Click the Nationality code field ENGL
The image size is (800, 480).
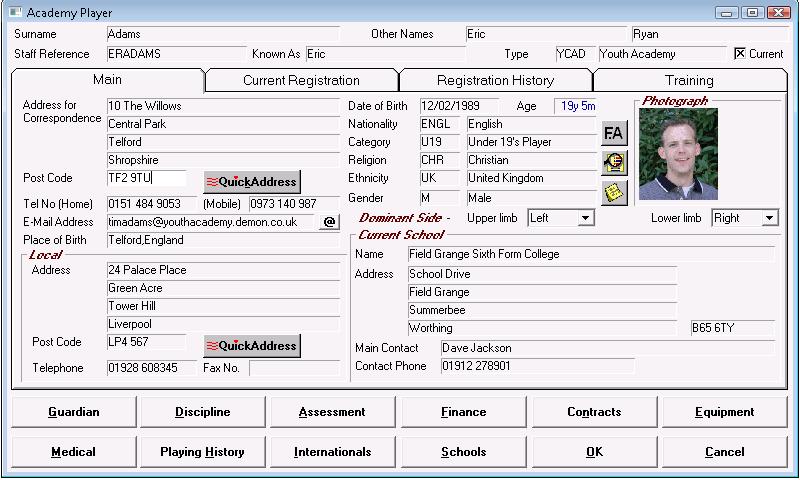pos(439,124)
